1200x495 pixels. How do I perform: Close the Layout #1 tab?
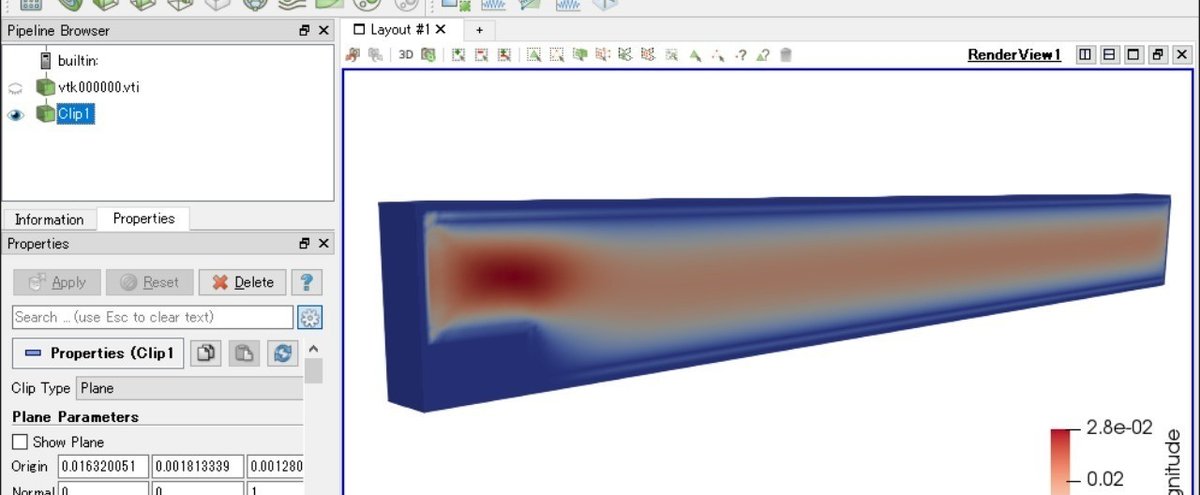(x=441, y=29)
